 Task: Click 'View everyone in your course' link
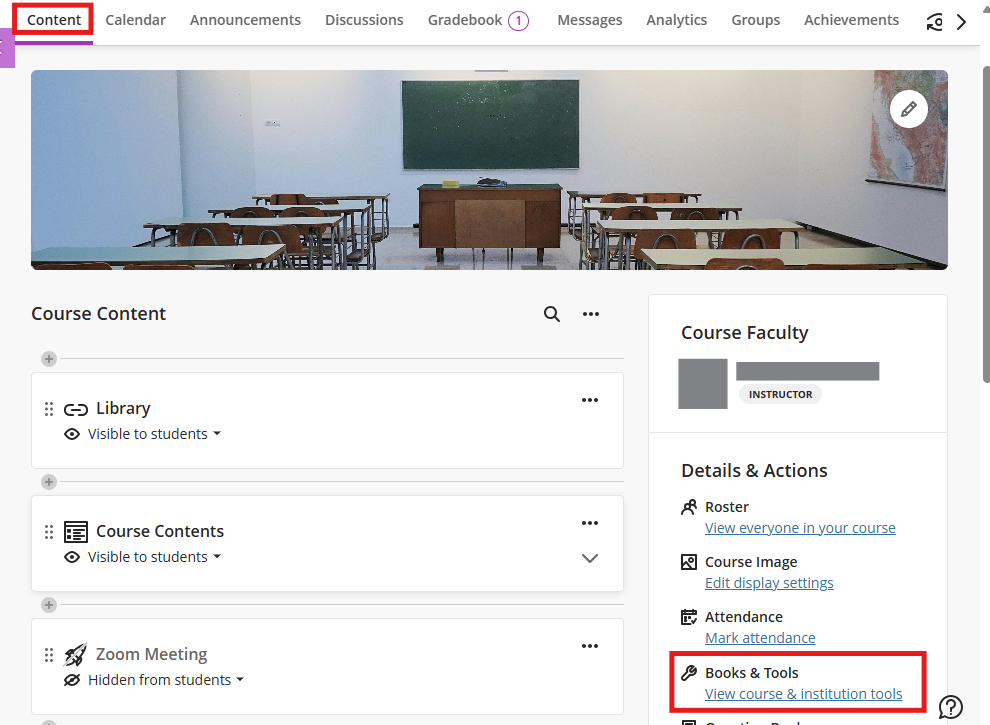800,528
